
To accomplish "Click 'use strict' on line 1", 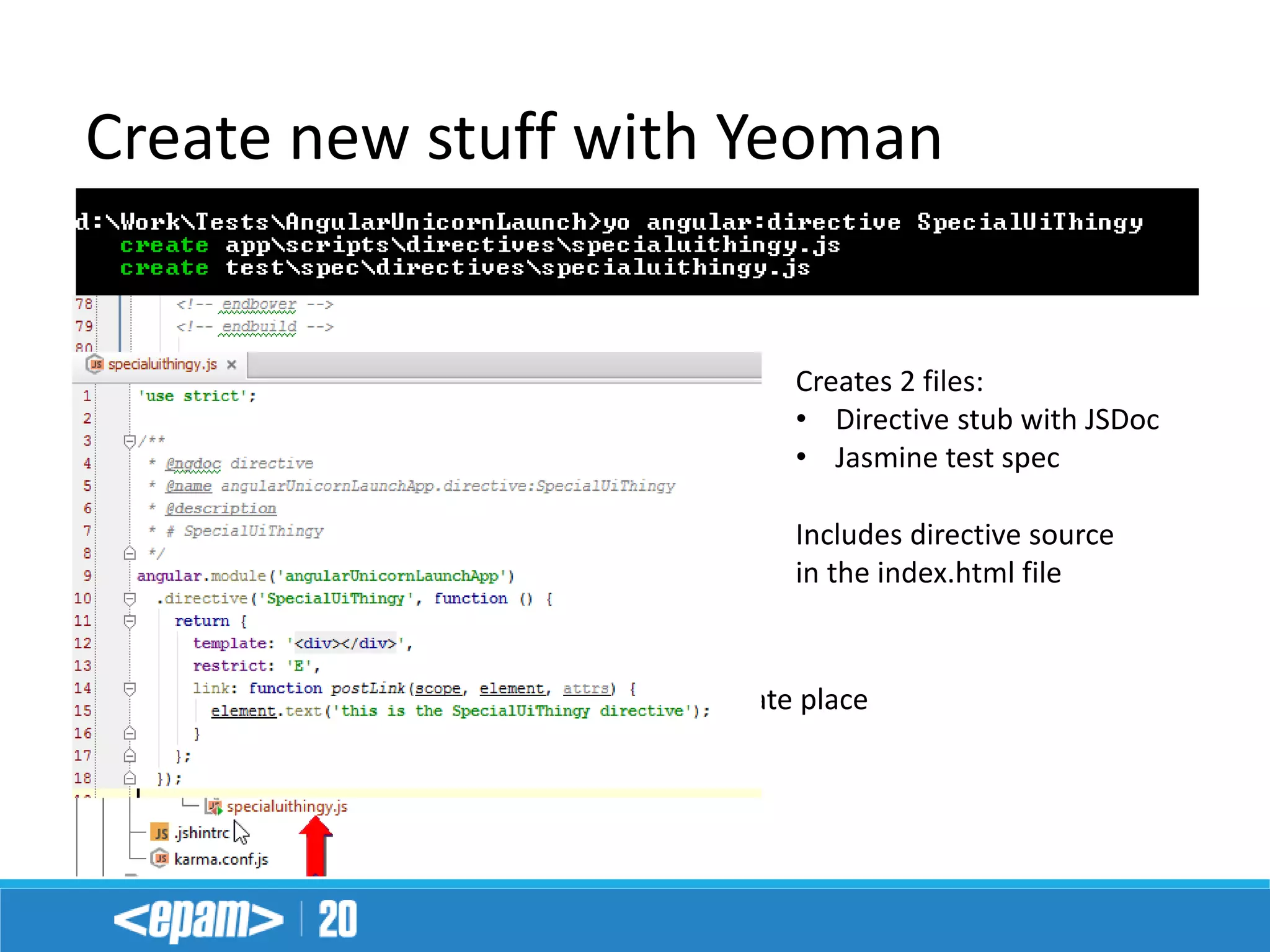I will pyautogui.click(x=193, y=396).
